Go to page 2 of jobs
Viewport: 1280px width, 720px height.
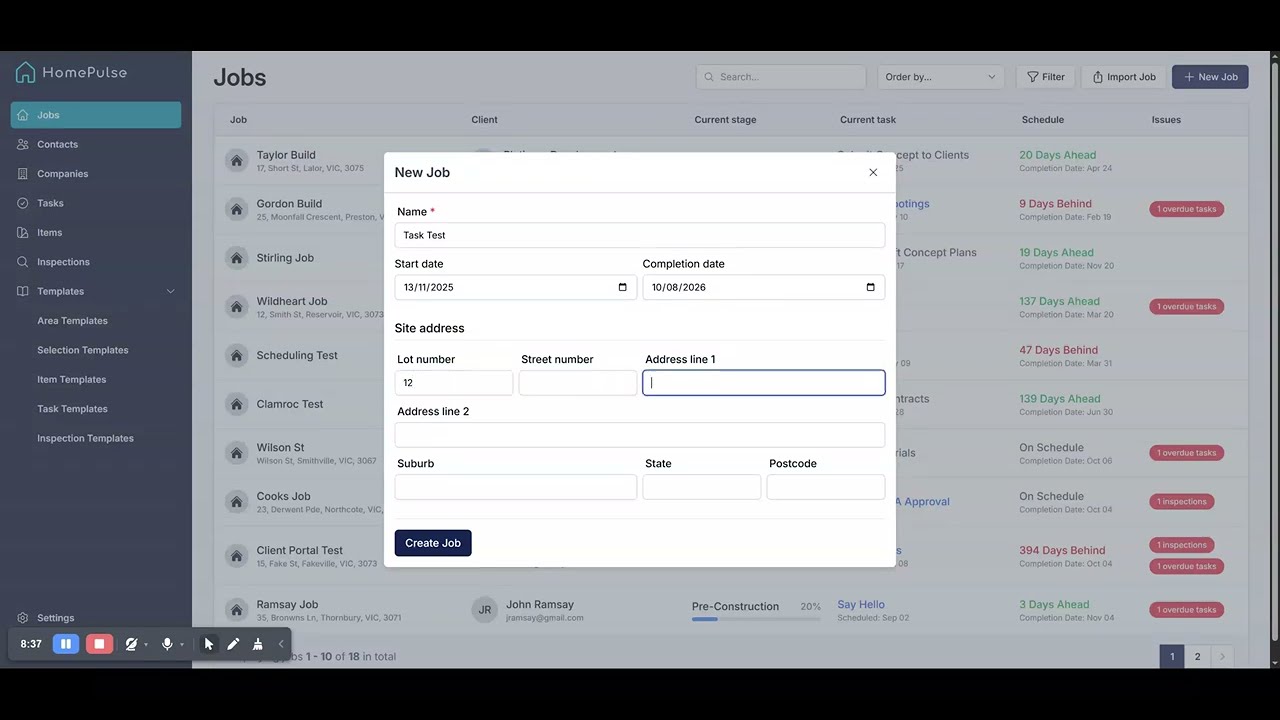click(1197, 657)
